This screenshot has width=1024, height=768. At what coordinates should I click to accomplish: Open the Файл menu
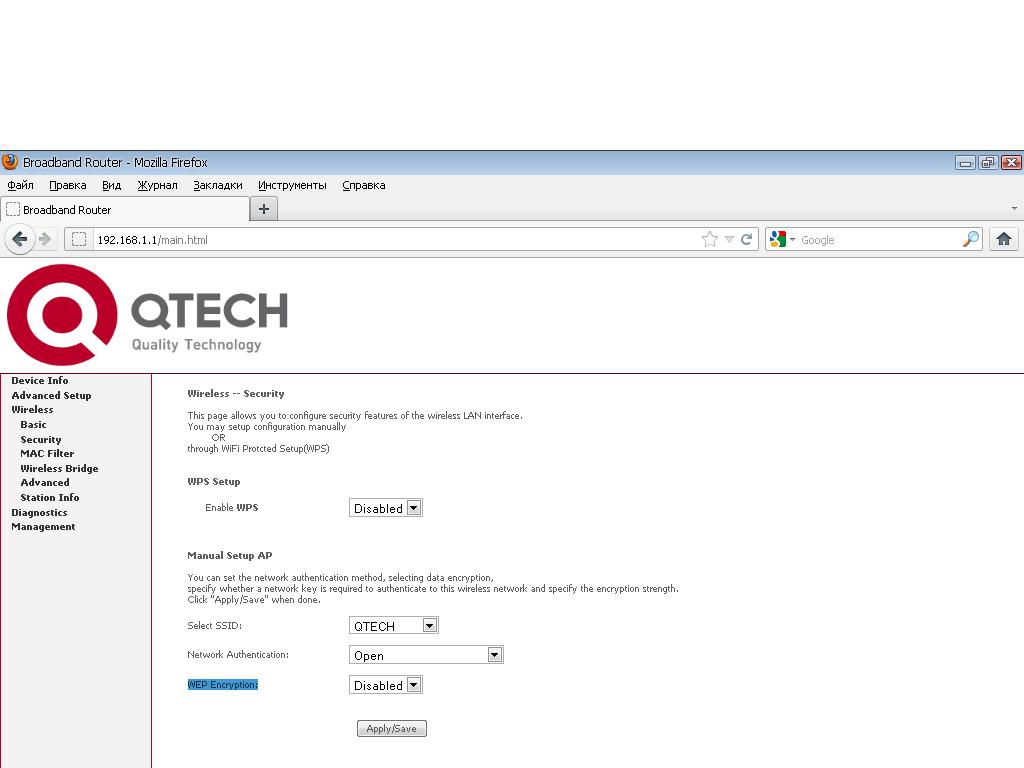pyautogui.click(x=20, y=185)
